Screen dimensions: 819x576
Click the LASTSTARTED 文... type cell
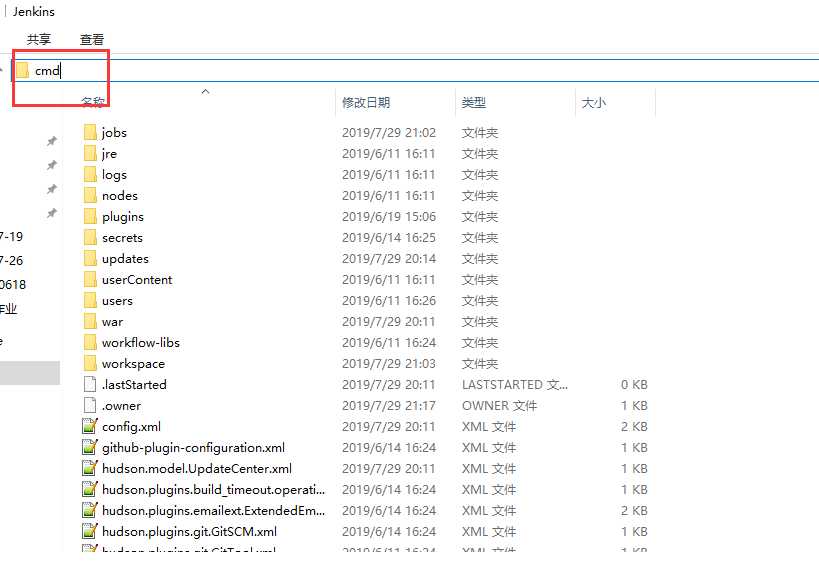coord(514,384)
